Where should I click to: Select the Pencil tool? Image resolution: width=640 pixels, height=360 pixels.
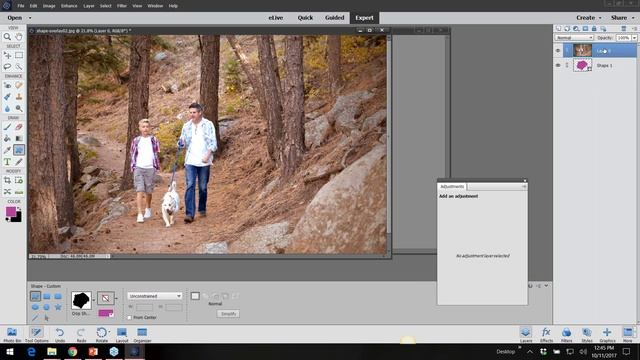pos(19,162)
